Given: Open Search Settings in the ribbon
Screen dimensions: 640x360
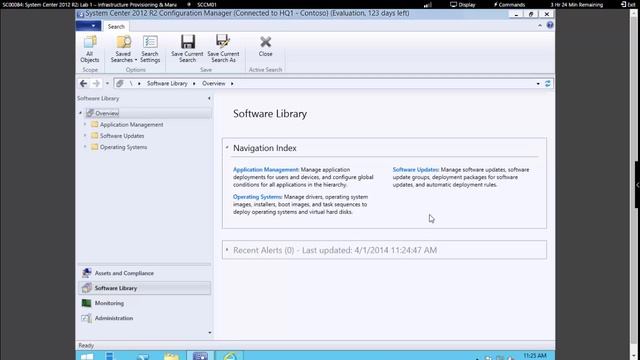Looking at the screenshot, I should point(150,49).
